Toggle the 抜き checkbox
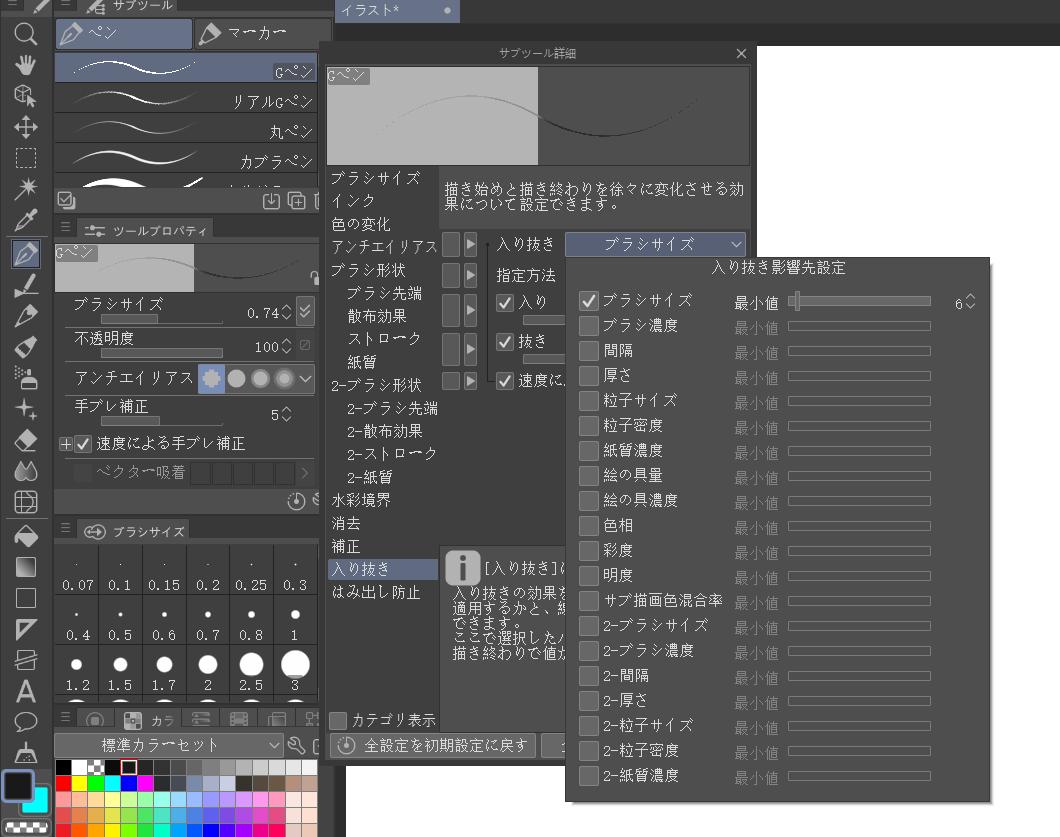This screenshot has height=837, width=1060. tap(505, 341)
